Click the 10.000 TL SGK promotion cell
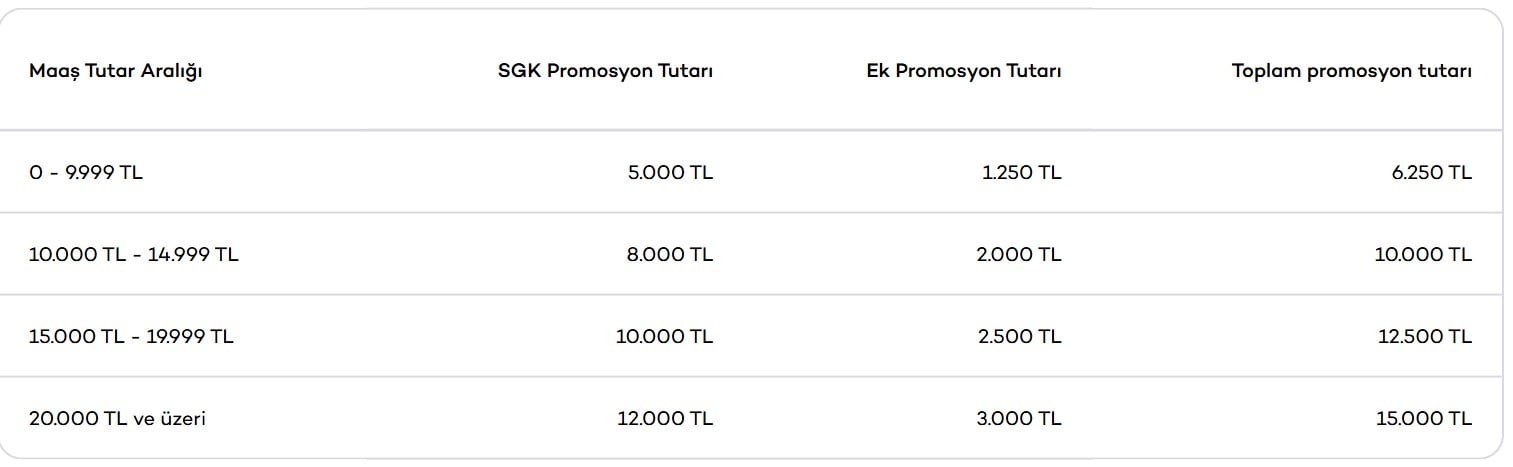The height and width of the screenshot is (467, 1513). tap(665, 336)
